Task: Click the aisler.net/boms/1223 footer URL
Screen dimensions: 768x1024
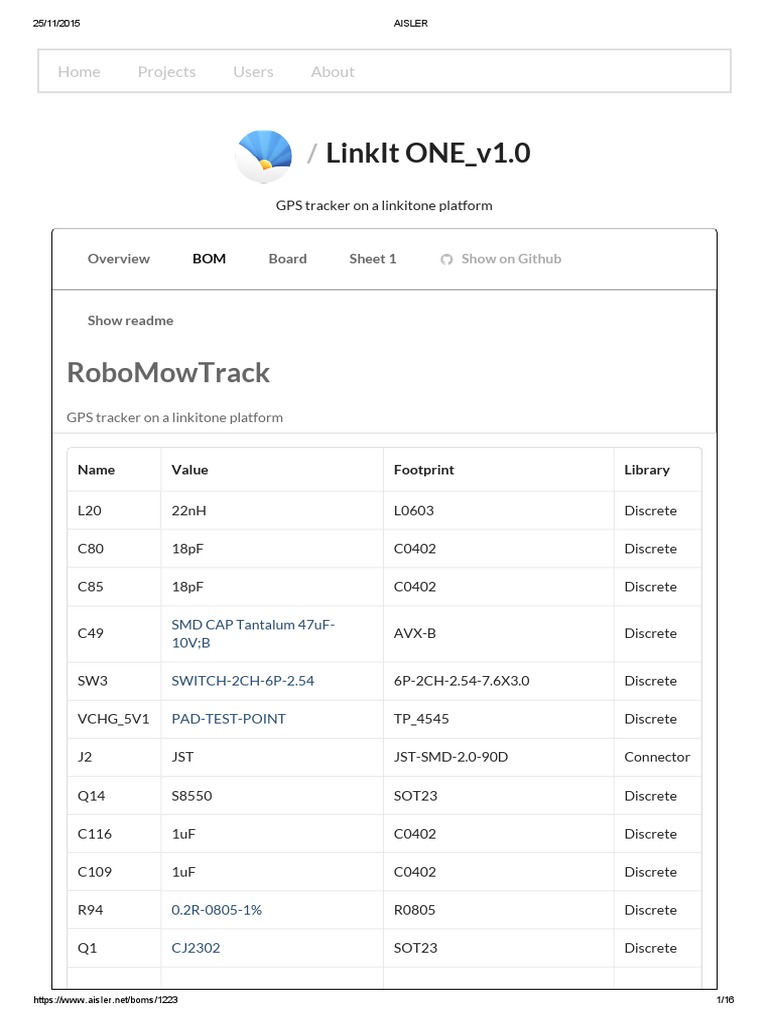Action: pyautogui.click(x=105, y=1000)
